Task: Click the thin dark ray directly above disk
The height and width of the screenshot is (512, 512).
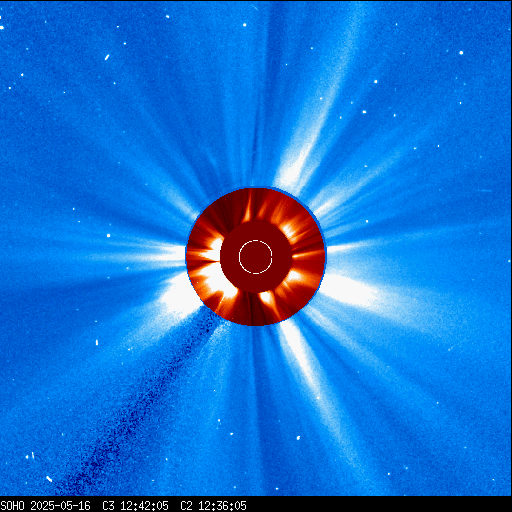Action: pos(255,147)
